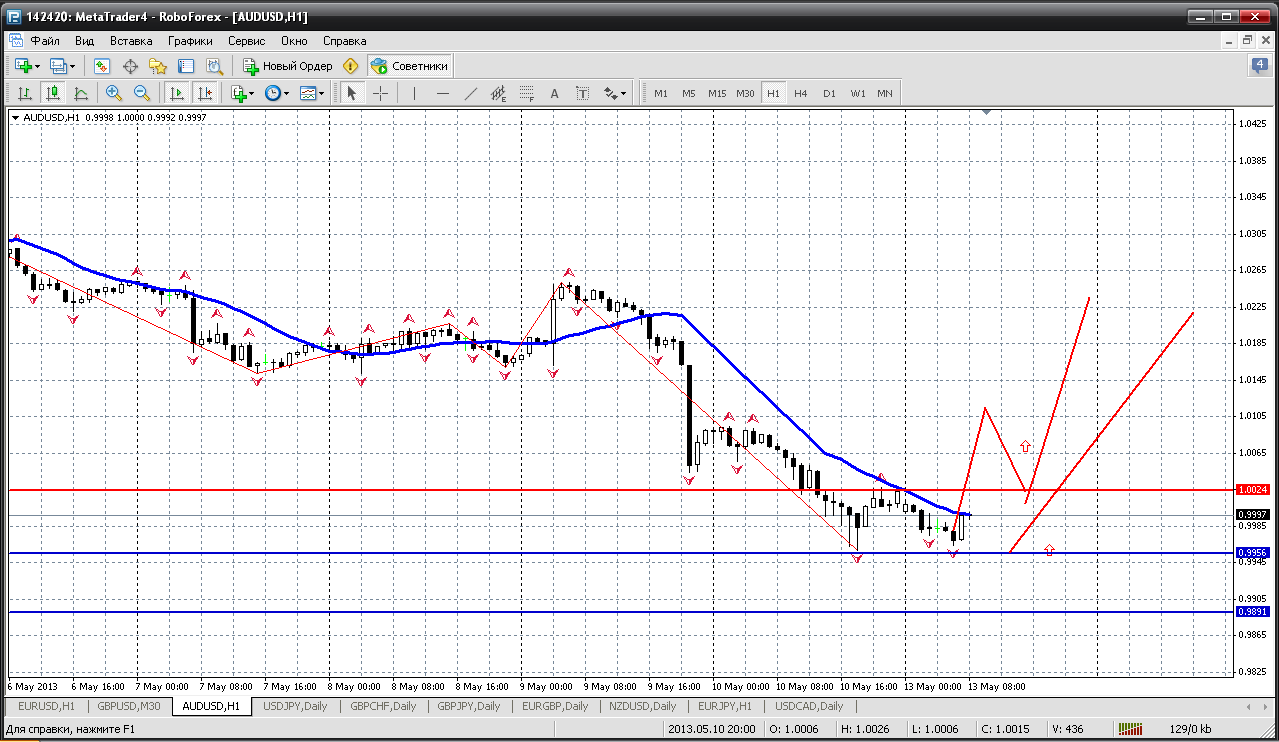The image size is (1279, 742).
Task: Select the Text (A) drawing tool
Action: point(555,93)
